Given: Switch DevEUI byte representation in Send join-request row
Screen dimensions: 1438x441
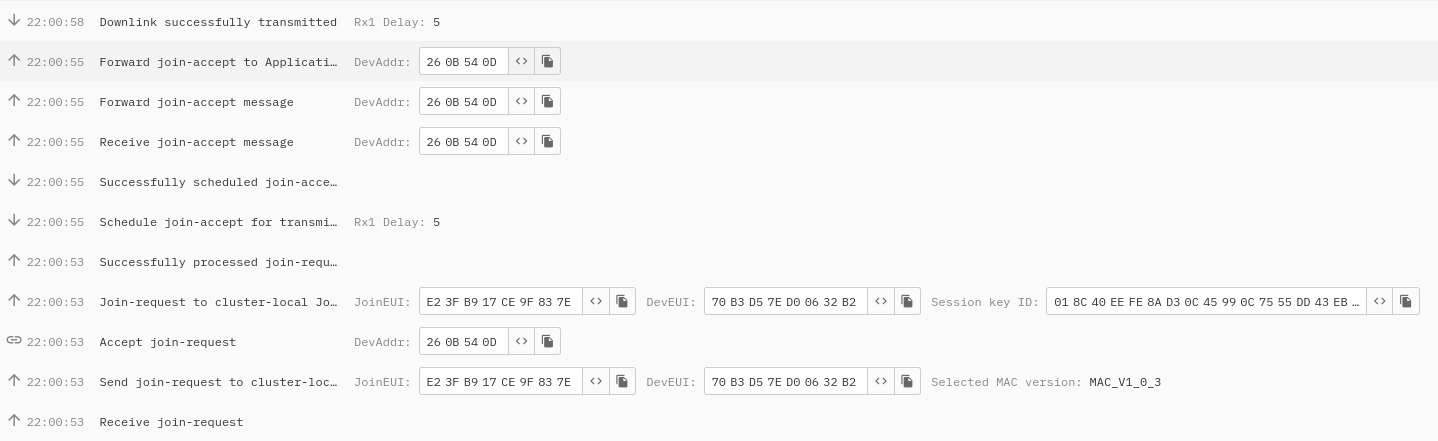Looking at the screenshot, I should click(881, 382).
